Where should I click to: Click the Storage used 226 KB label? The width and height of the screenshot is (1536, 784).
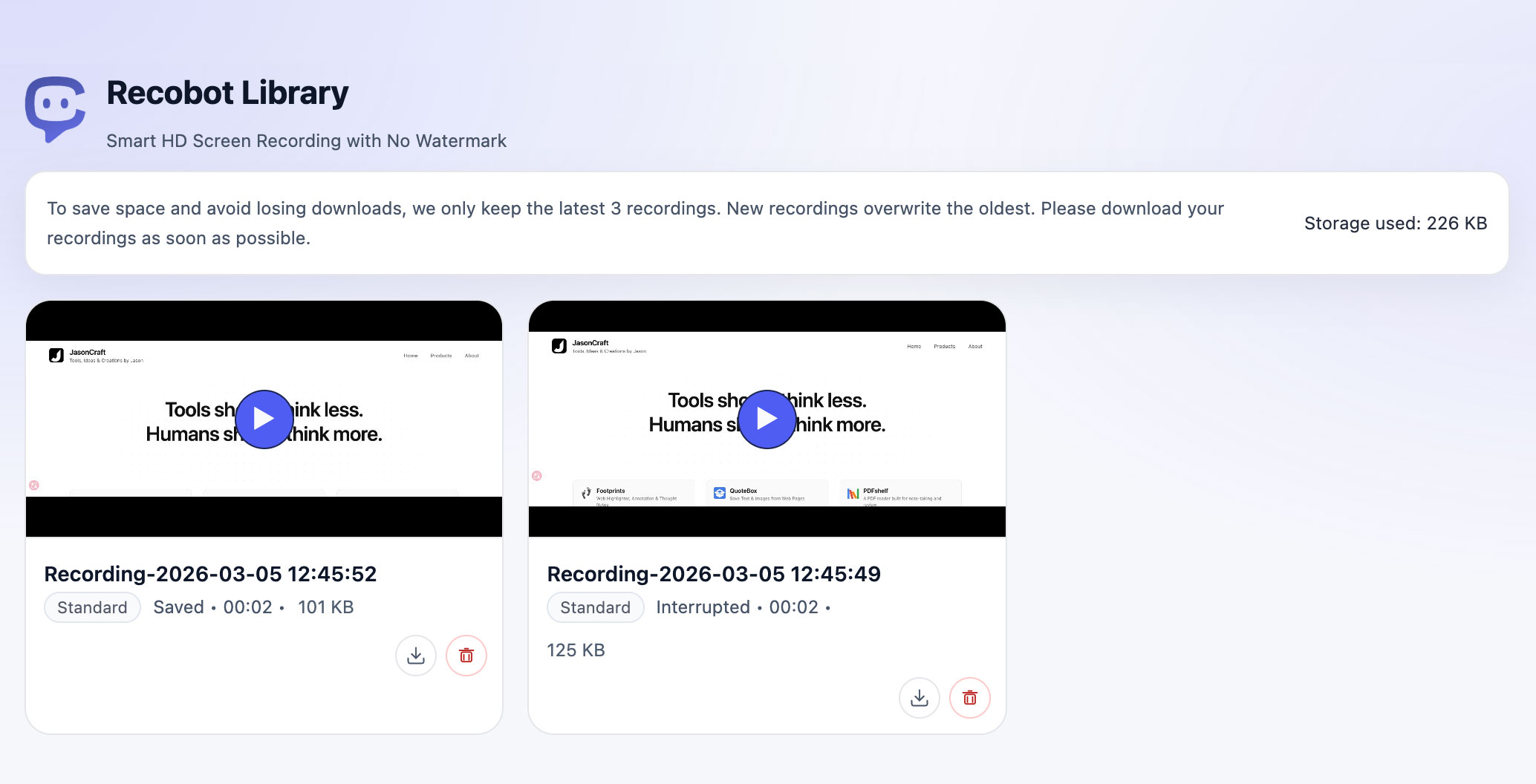[1395, 223]
